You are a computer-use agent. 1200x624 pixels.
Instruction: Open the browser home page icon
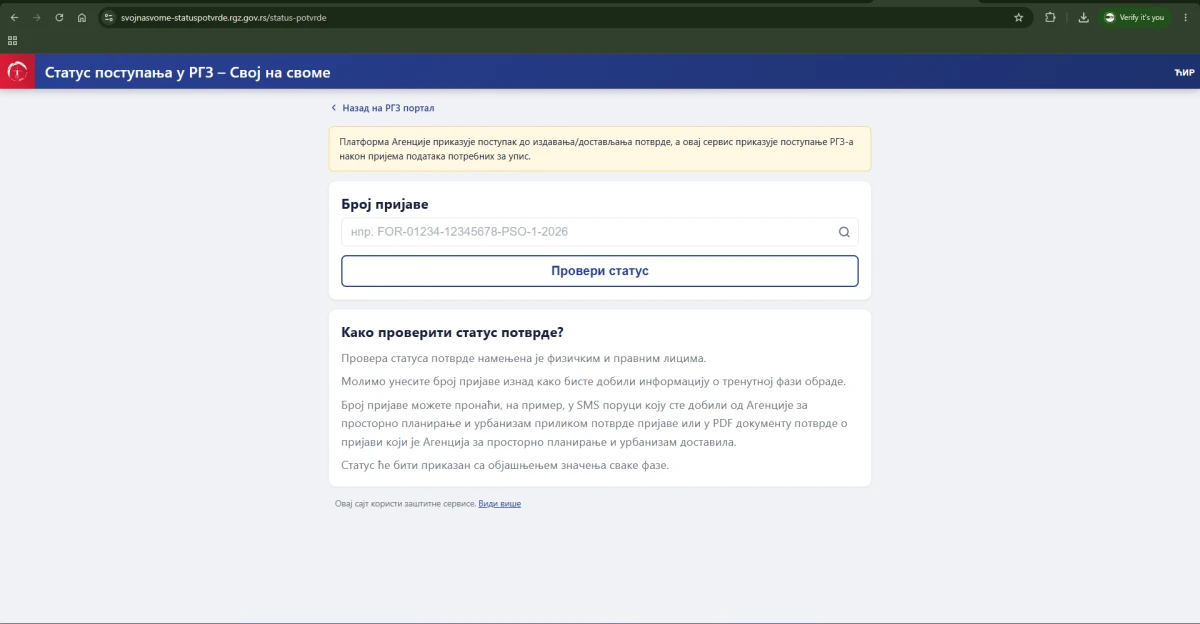click(82, 17)
